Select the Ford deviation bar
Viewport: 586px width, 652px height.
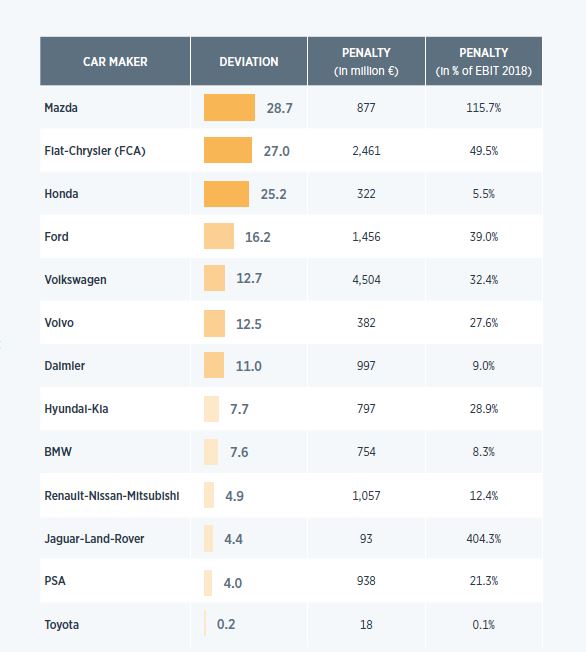[x=219, y=236]
